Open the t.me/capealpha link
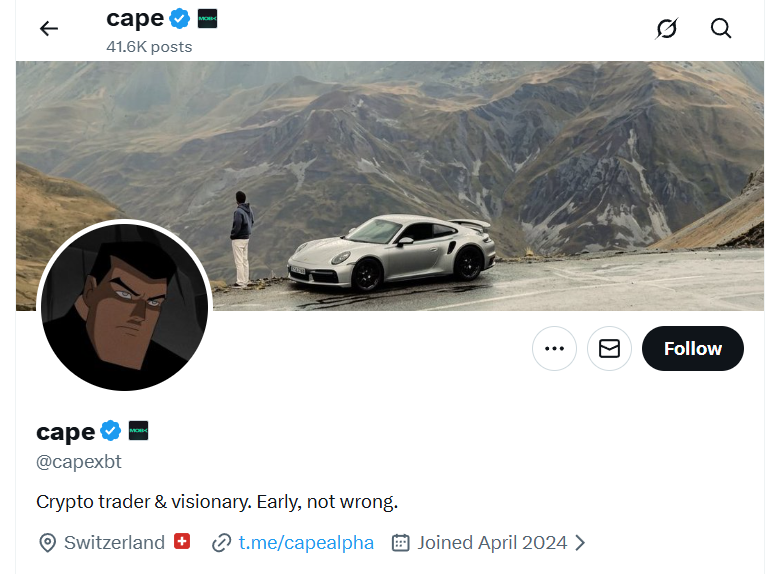 (x=306, y=543)
